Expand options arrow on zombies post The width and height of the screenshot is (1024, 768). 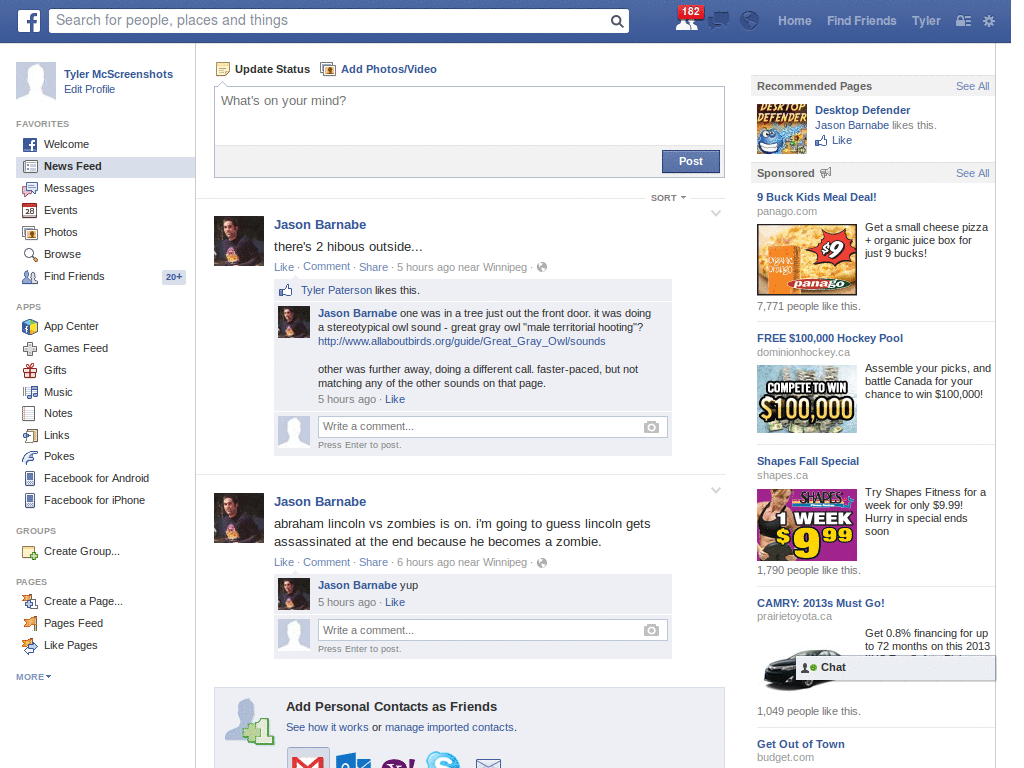pyautogui.click(x=716, y=490)
